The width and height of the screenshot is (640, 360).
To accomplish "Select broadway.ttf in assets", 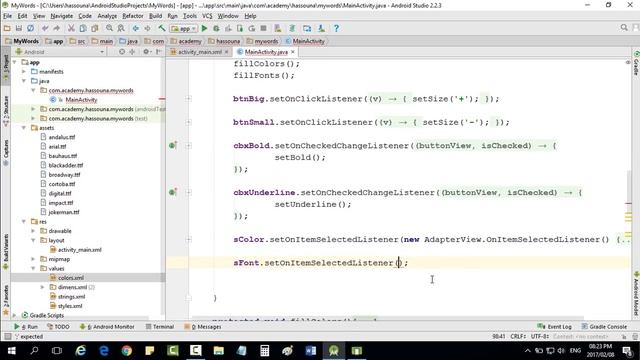I will click(64, 175).
